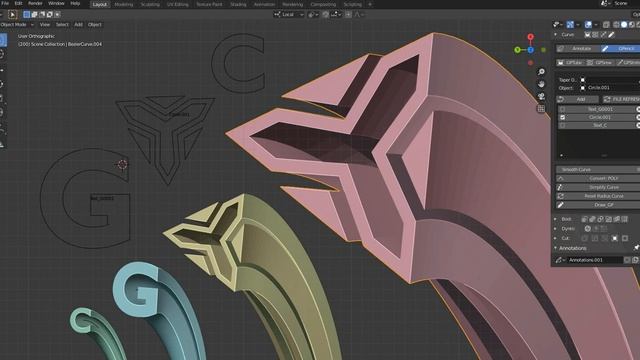Screen dimensions: 640x360
Task: Click the zoom magnifier viewport icon
Action: (x=541, y=72)
